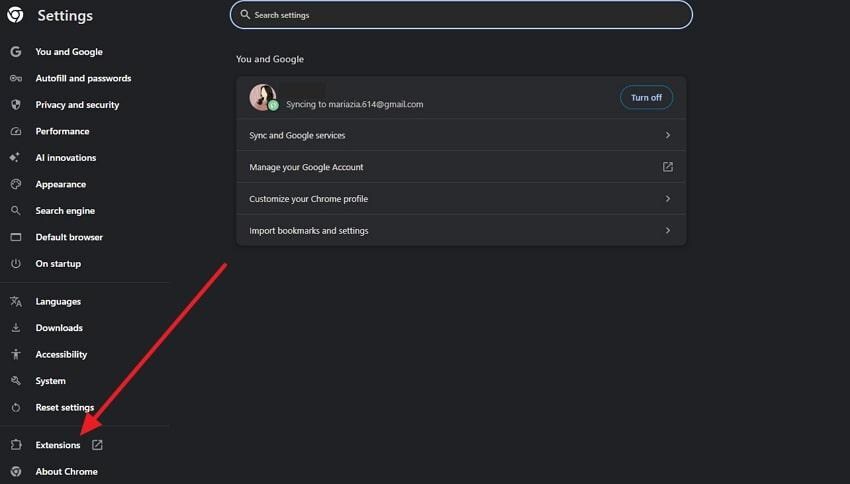Open Default browser settings

click(69, 237)
